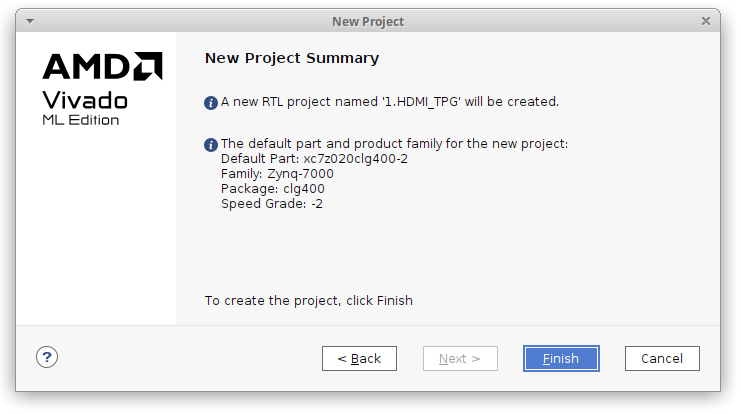Click the '1.HDMI_TPG' project name sentence
Viewport: 741px width, 414px height.
coord(390,102)
